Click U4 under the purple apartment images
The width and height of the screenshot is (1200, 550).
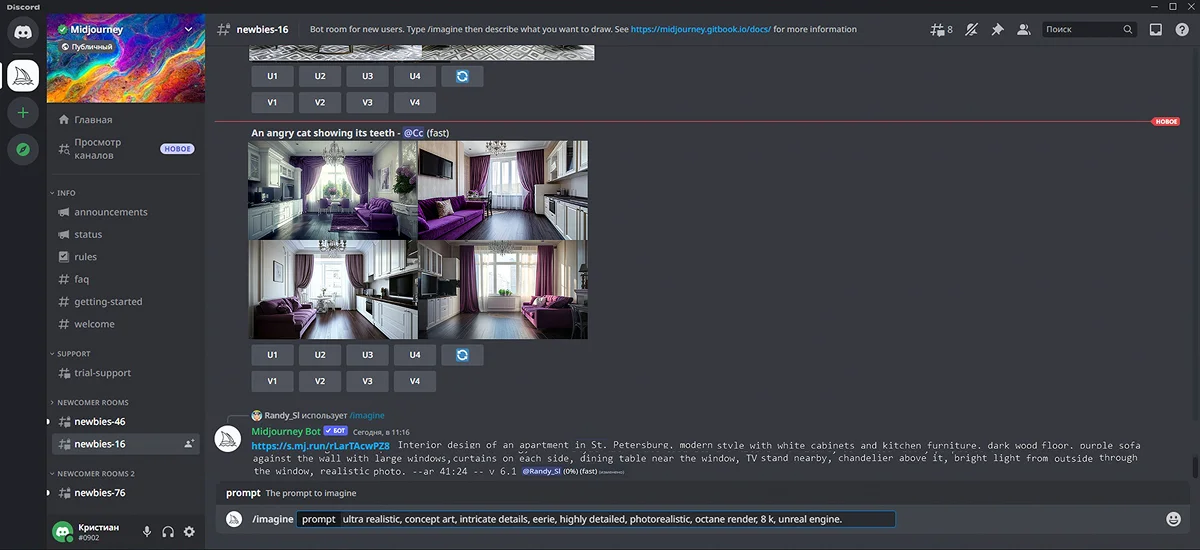pos(415,355)
